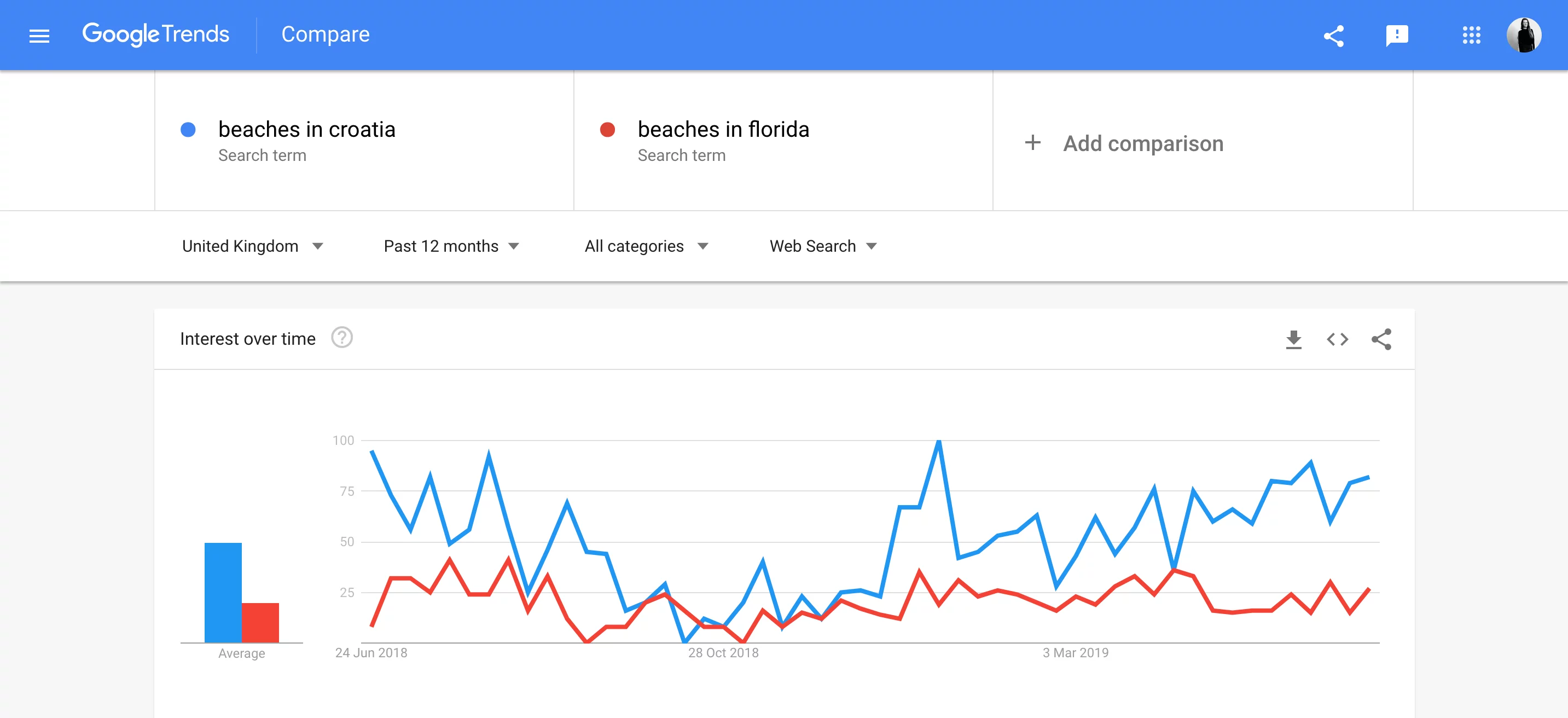Open the embed code for the chart
The width and height of the screenshot is (1568, 718).
(x=1337, y=339)
